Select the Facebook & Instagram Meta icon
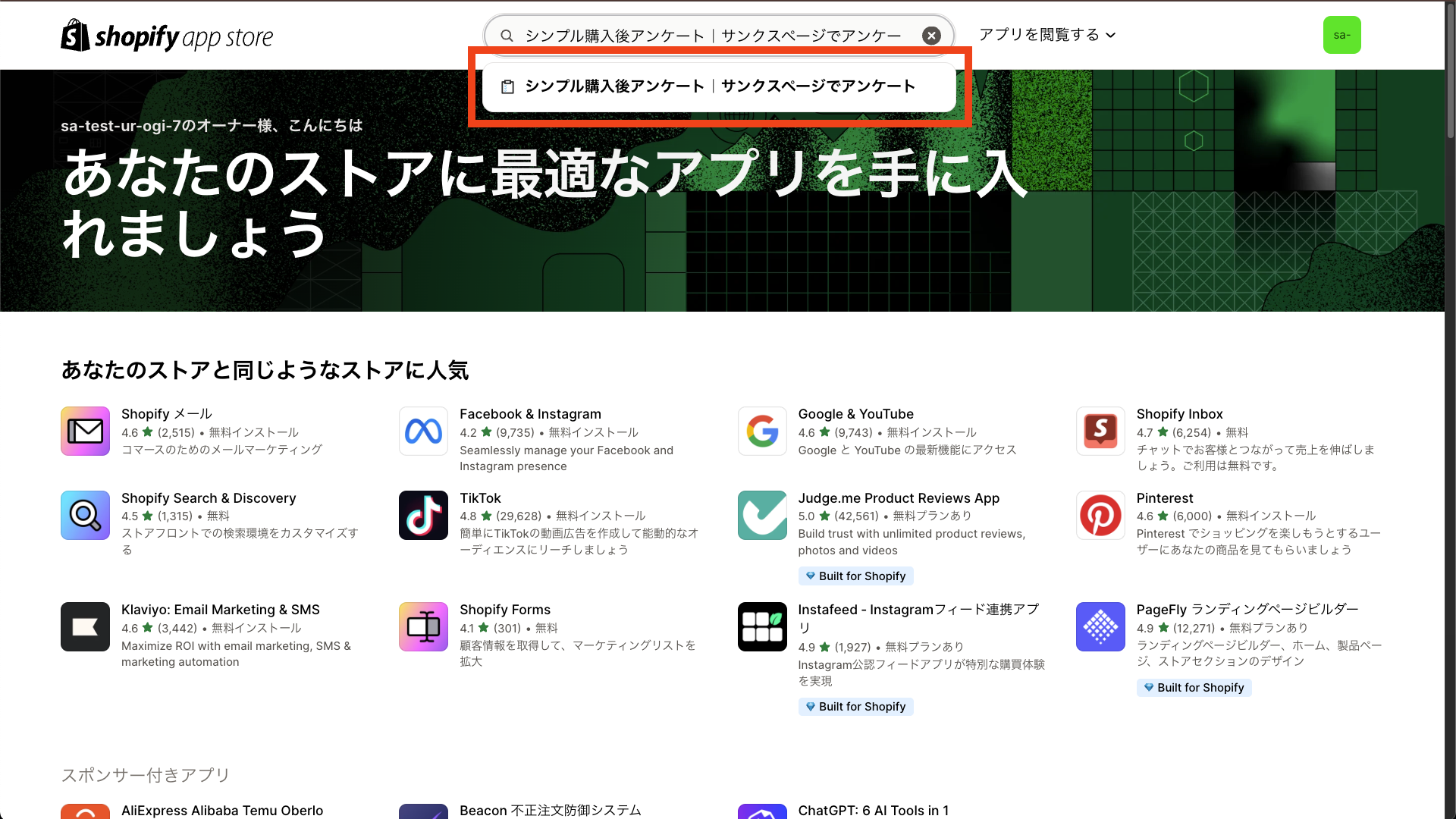 (422, 431)
